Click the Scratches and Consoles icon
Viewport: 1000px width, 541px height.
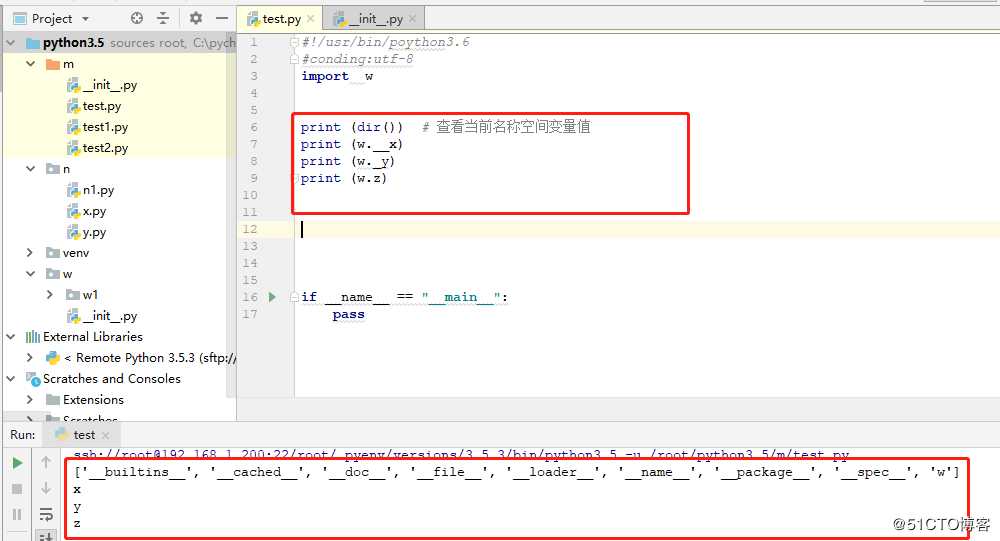click(x=33, y=378)
